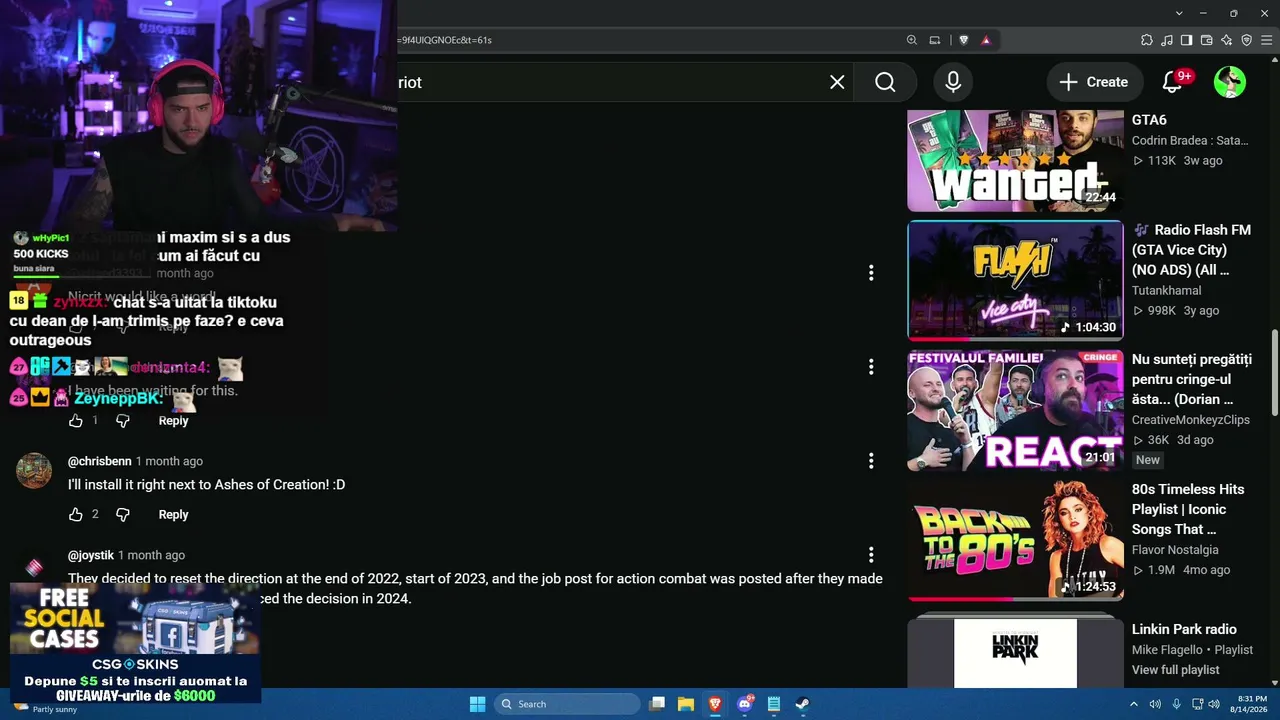Open the browser hamburger main menu
This screenshot has width=1280, height=720.
[1266, 40]
